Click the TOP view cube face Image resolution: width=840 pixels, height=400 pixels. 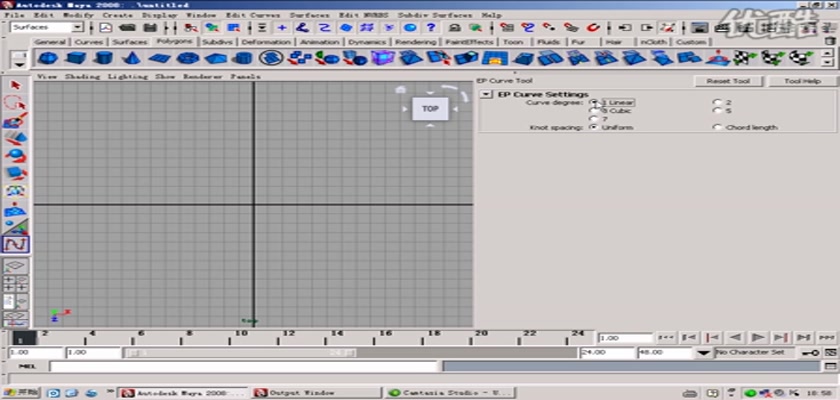pos(430,108)
